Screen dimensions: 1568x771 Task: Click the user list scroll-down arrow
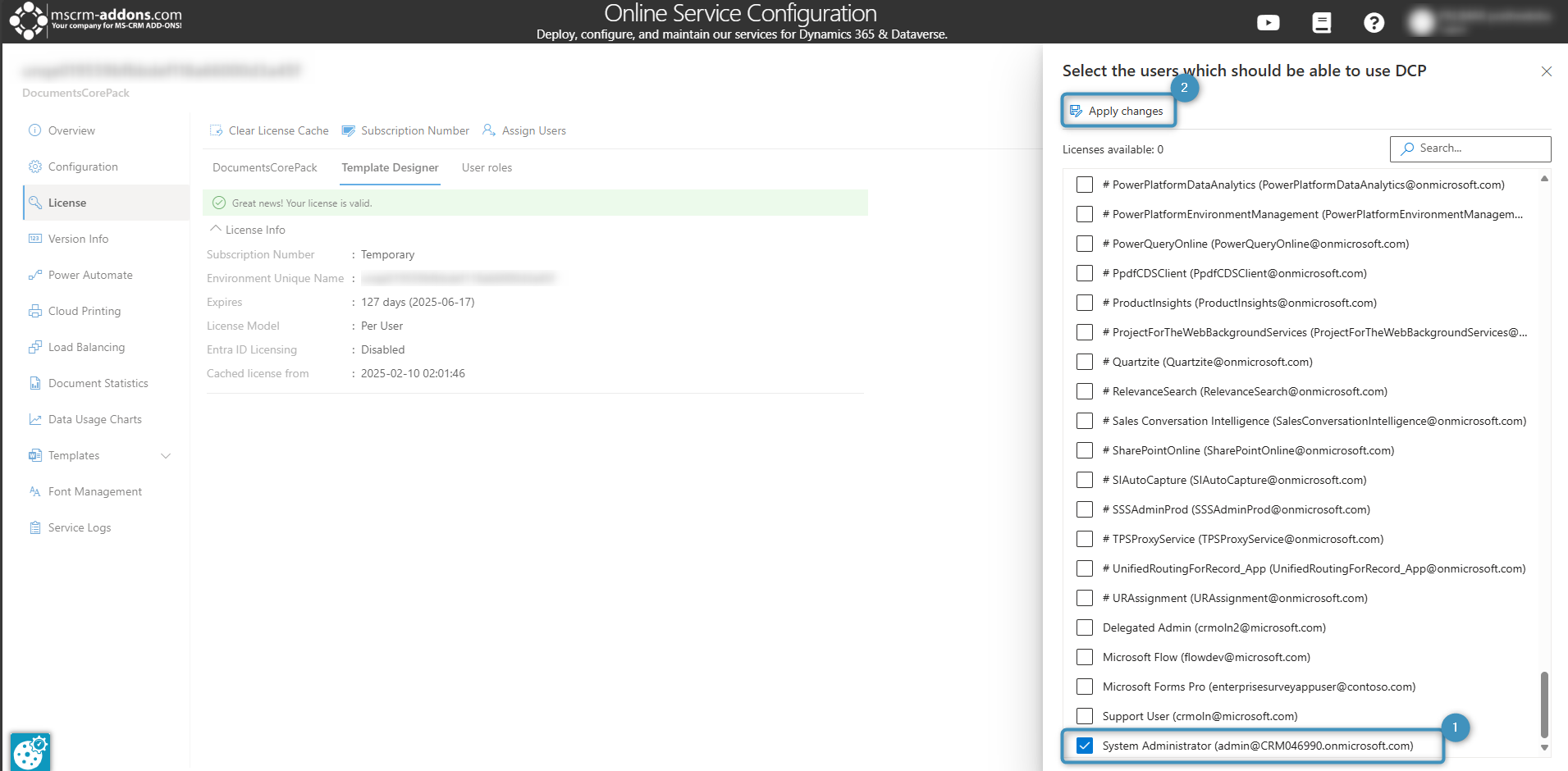1544,747
